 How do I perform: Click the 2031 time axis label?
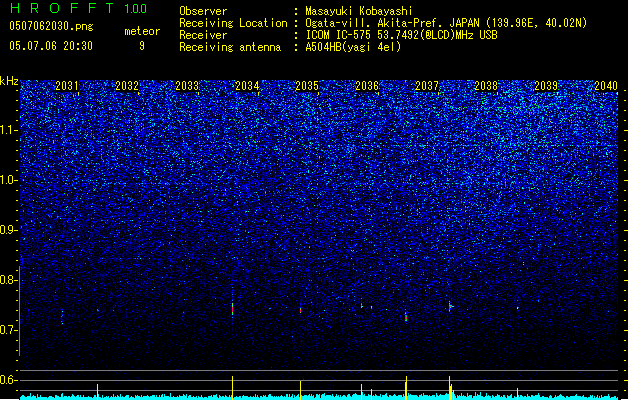click(67, 85)
